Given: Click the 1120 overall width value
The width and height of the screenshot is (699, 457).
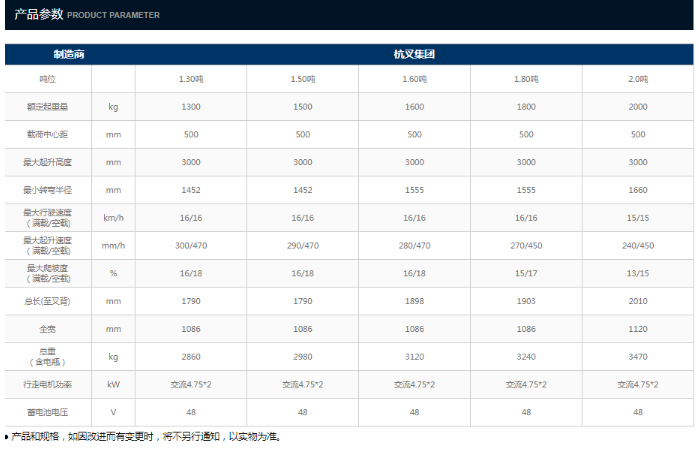Looking at the screenshot, I should click(637, 328).
